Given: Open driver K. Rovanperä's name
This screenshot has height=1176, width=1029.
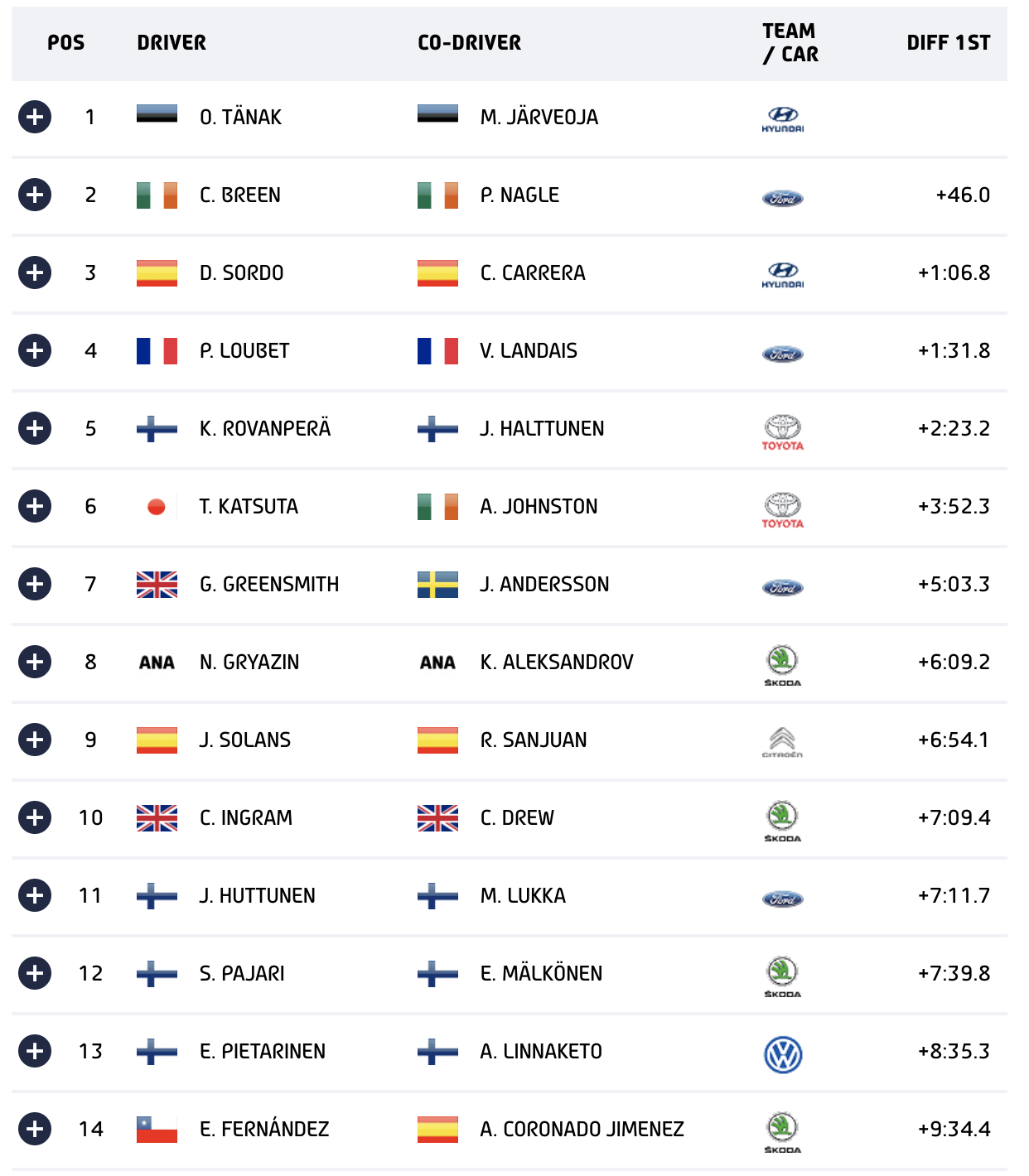Looking at the screenshot, I should [x=265, y=428].
